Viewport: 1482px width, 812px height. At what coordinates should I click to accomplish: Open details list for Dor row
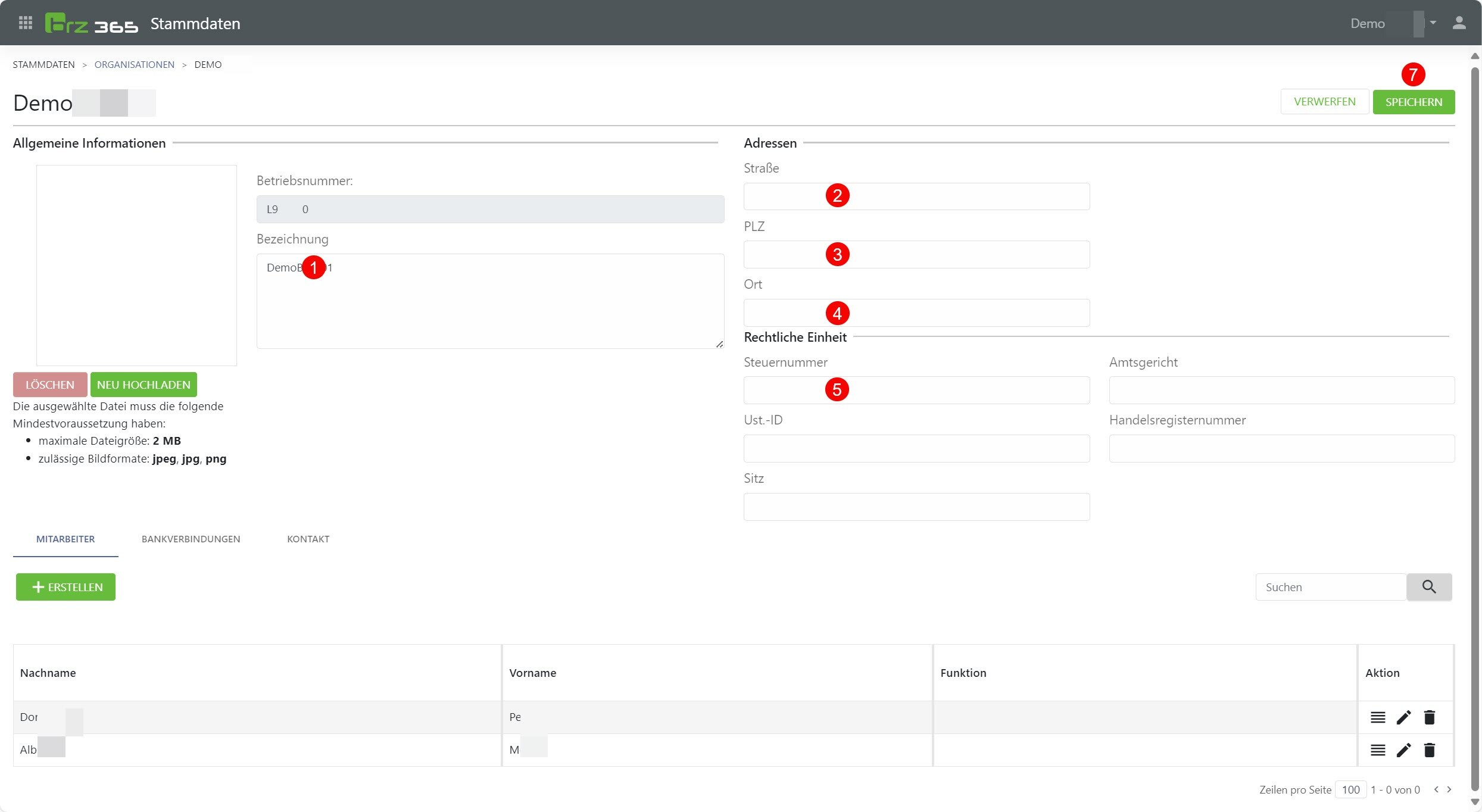click(x=1378, y=717)
